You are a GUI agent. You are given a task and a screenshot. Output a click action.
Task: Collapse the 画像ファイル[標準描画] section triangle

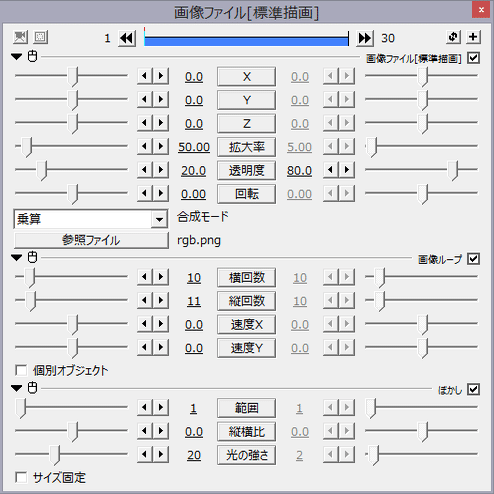(x=16, y=57)
